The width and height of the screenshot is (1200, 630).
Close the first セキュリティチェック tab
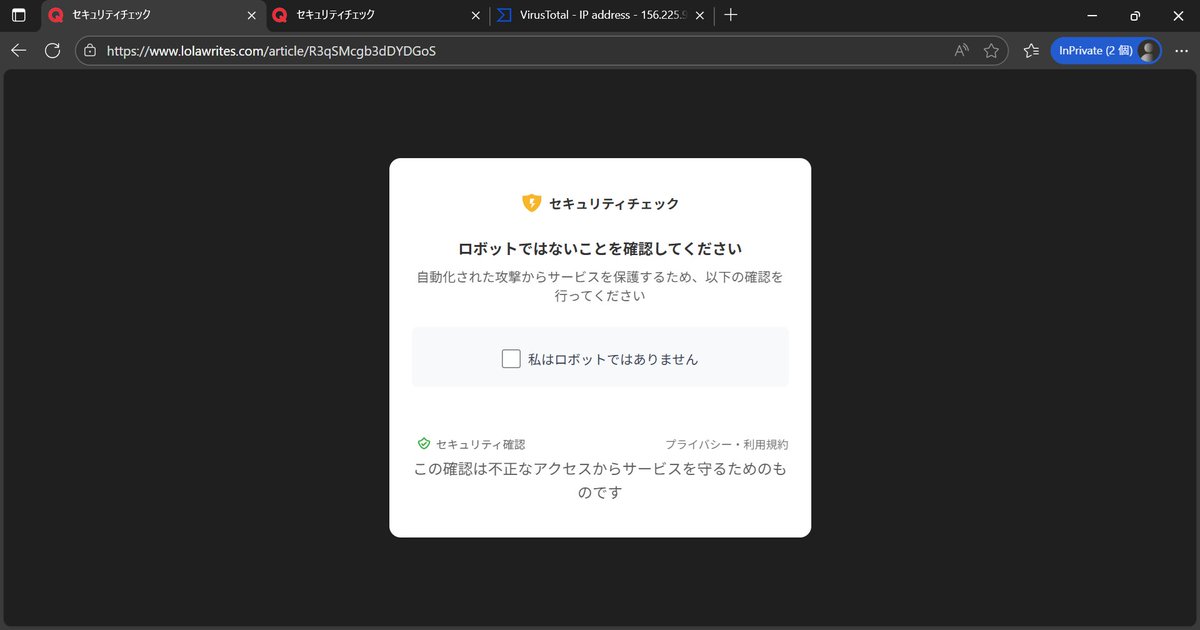point(251,15)
